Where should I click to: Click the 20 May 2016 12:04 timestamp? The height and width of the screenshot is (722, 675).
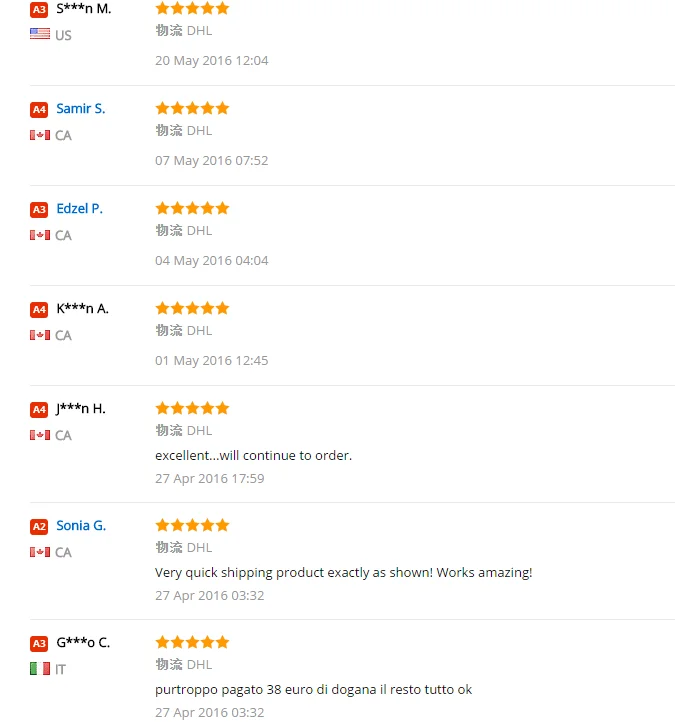click(x=211, y=60)
